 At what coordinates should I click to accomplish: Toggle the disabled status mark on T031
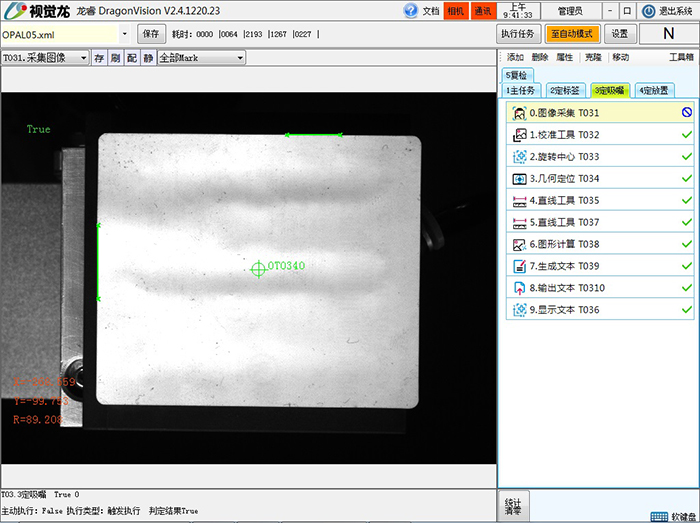coord(686,113)
